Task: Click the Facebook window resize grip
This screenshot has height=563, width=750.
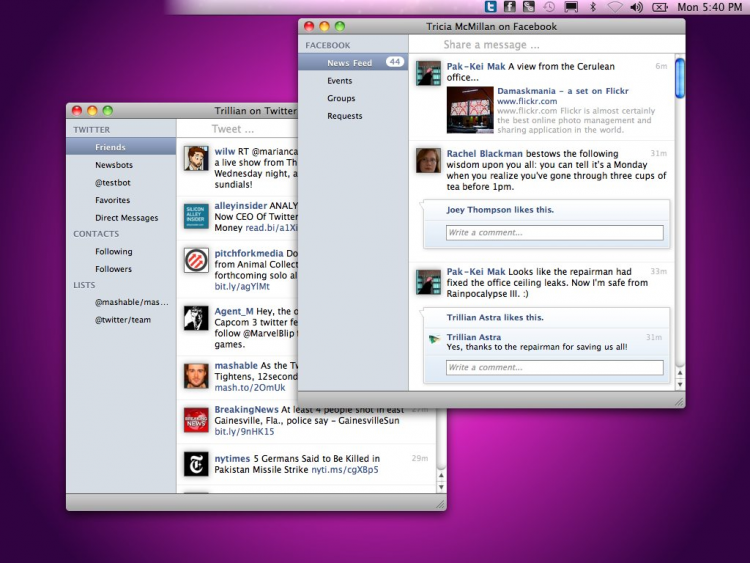Action: (x=679, y=402)
